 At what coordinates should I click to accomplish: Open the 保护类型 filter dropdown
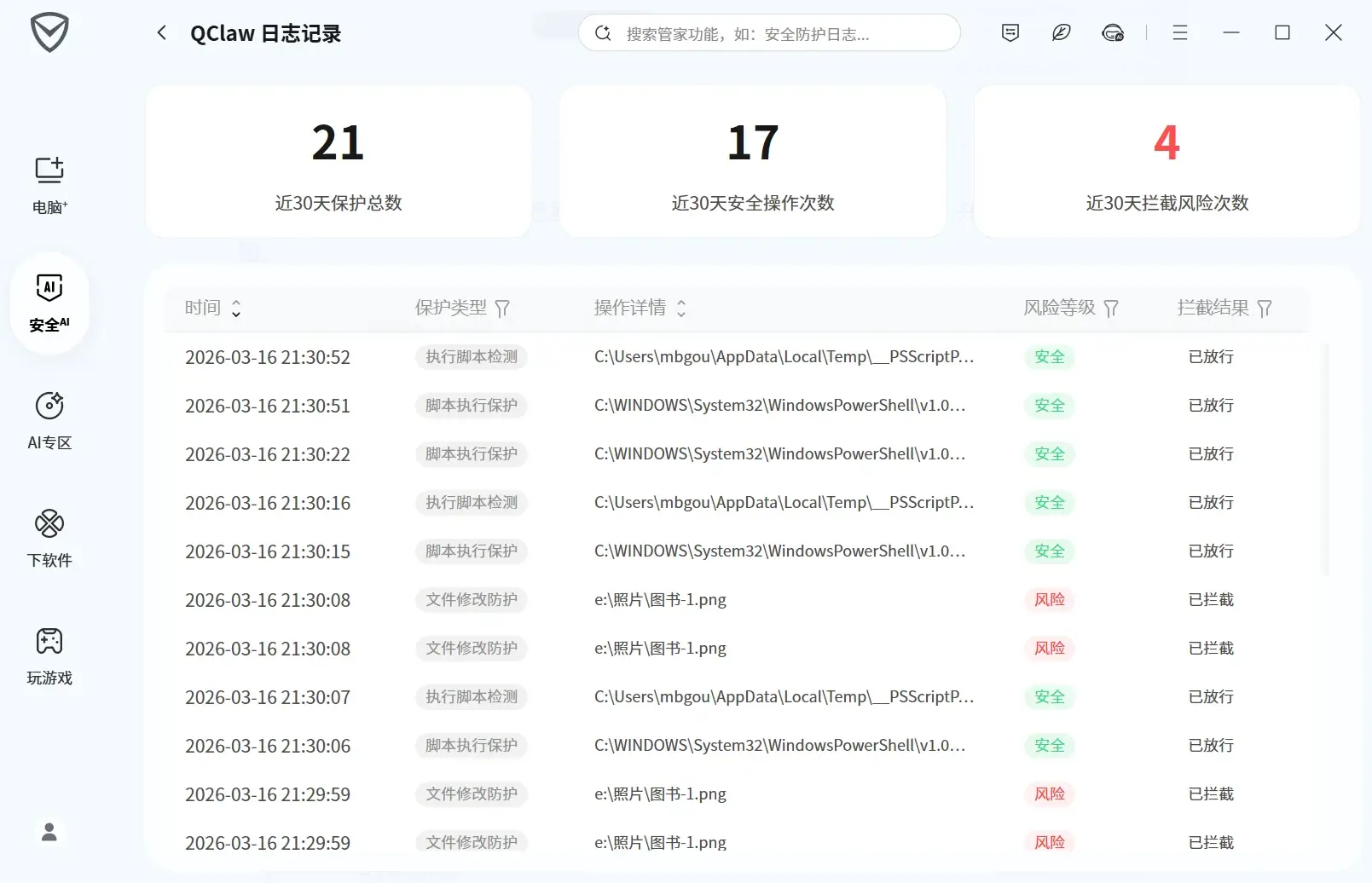click(x=502, y=309)
